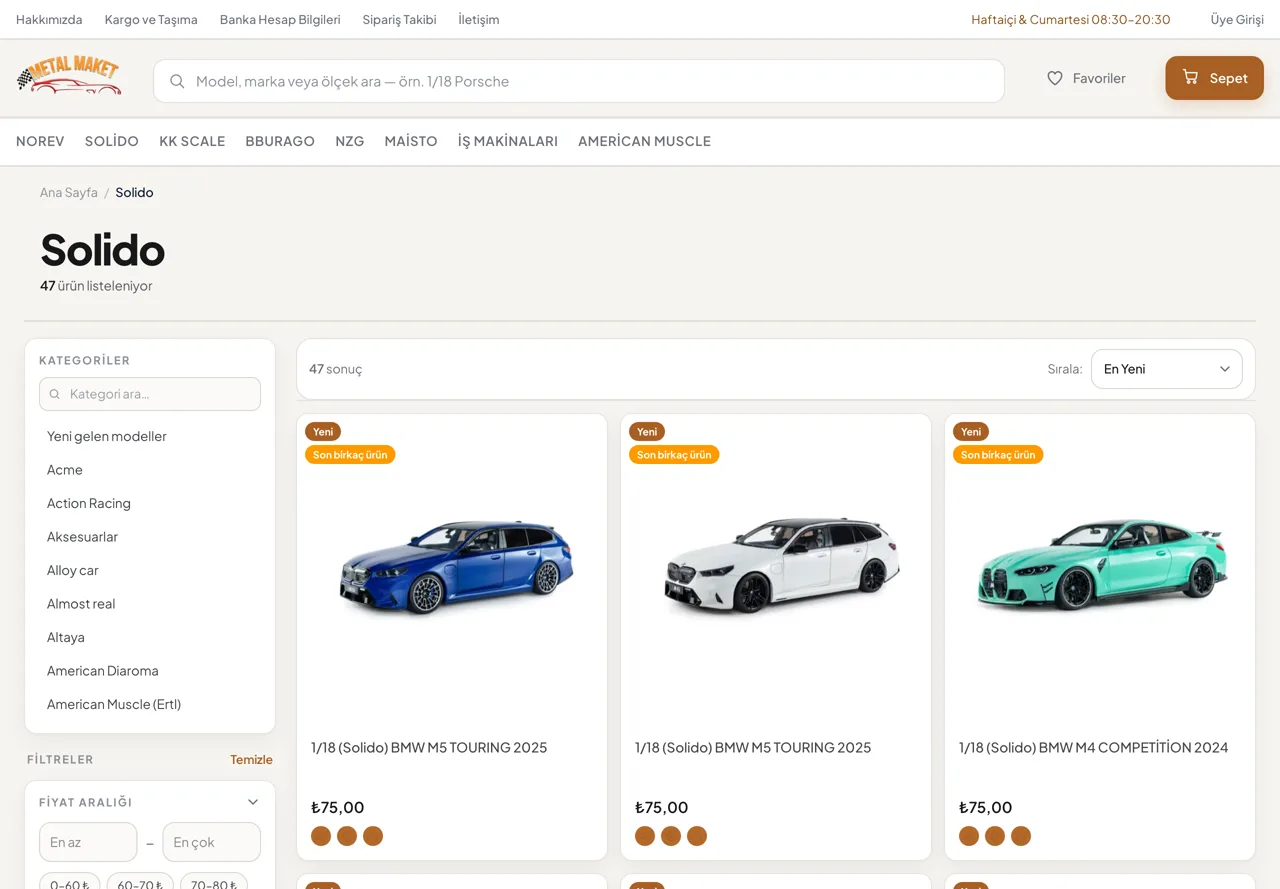This screenshot has width=1280, height=889.
Task: Clear filters with Temizle
Action: 251,759
